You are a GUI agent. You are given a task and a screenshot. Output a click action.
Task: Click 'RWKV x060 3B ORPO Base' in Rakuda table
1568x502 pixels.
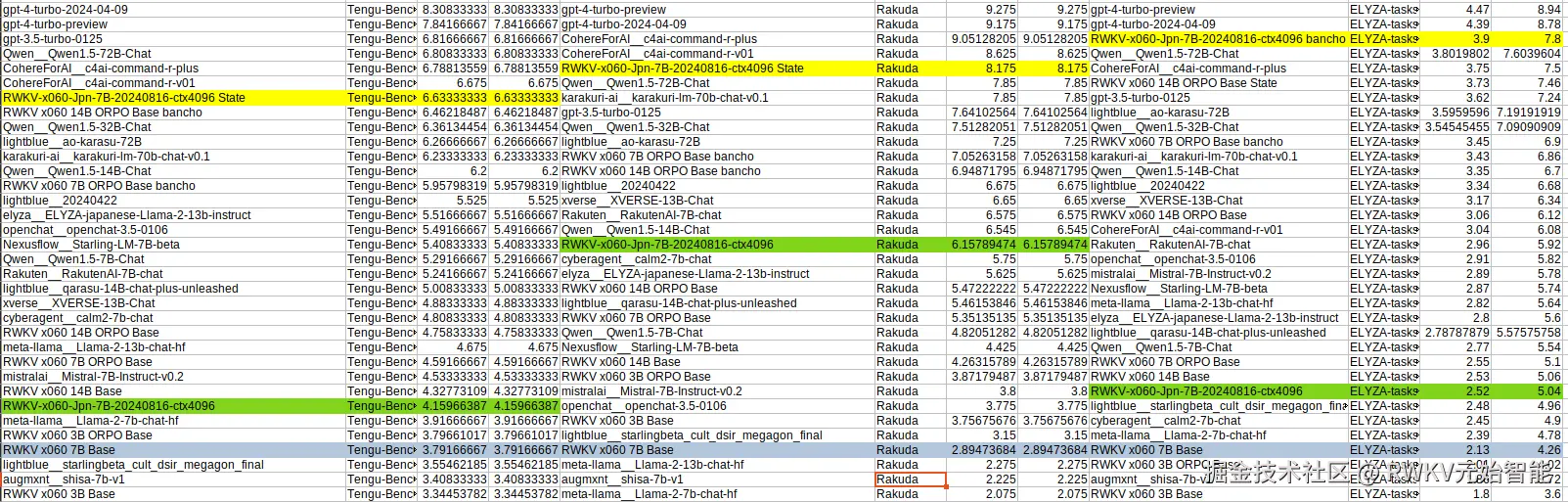click(x=717, y=377)
